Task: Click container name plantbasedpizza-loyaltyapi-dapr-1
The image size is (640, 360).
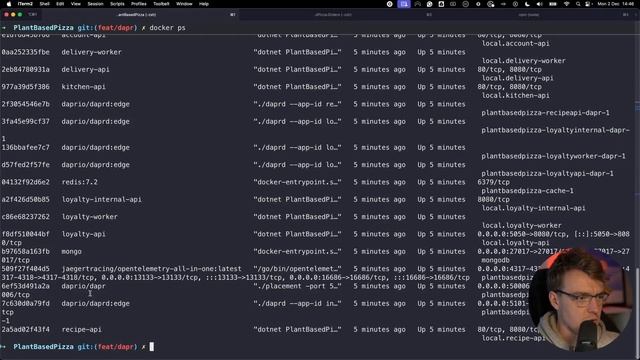Action: tap(547, 173)
